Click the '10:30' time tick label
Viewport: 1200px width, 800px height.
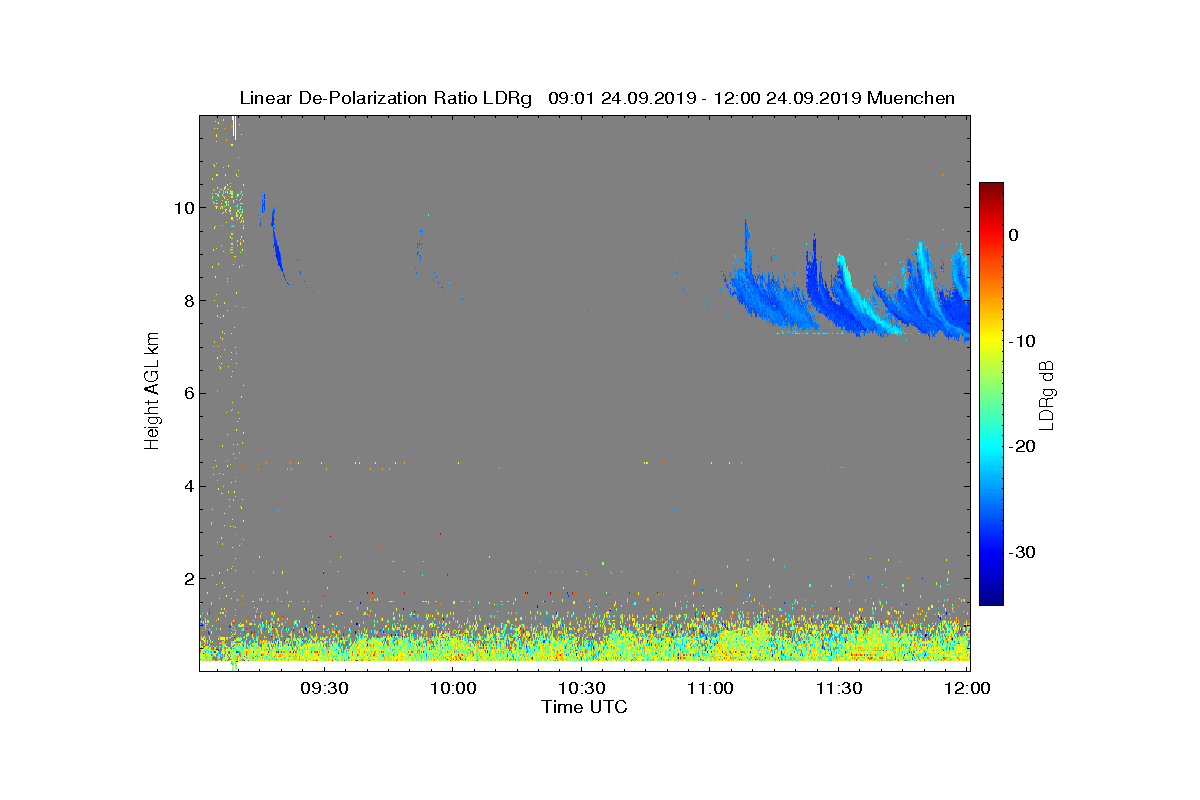582,689
